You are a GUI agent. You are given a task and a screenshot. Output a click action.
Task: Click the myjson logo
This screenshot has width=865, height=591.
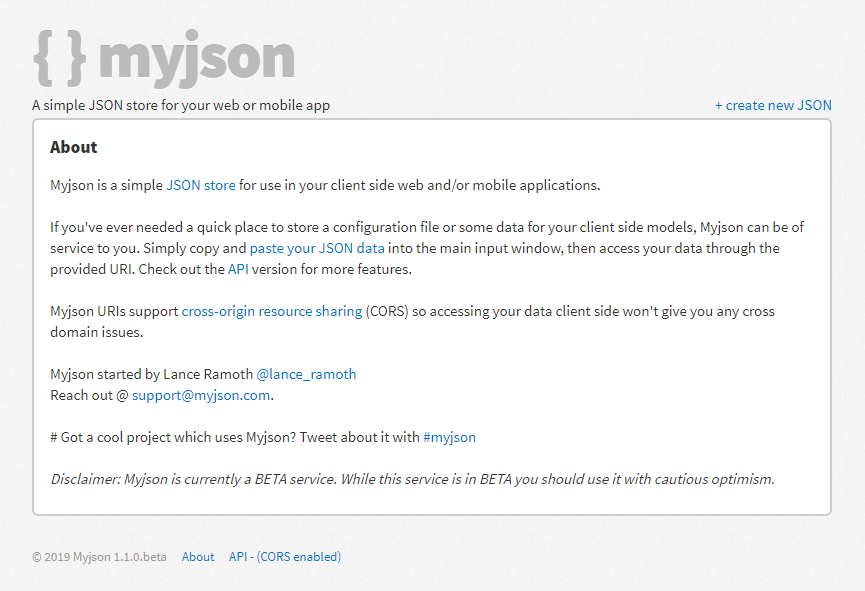coord(164,58)
